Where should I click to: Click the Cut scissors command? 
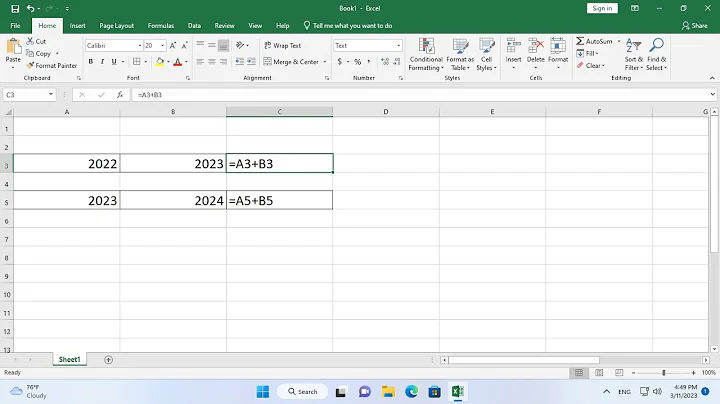point(36,41)
